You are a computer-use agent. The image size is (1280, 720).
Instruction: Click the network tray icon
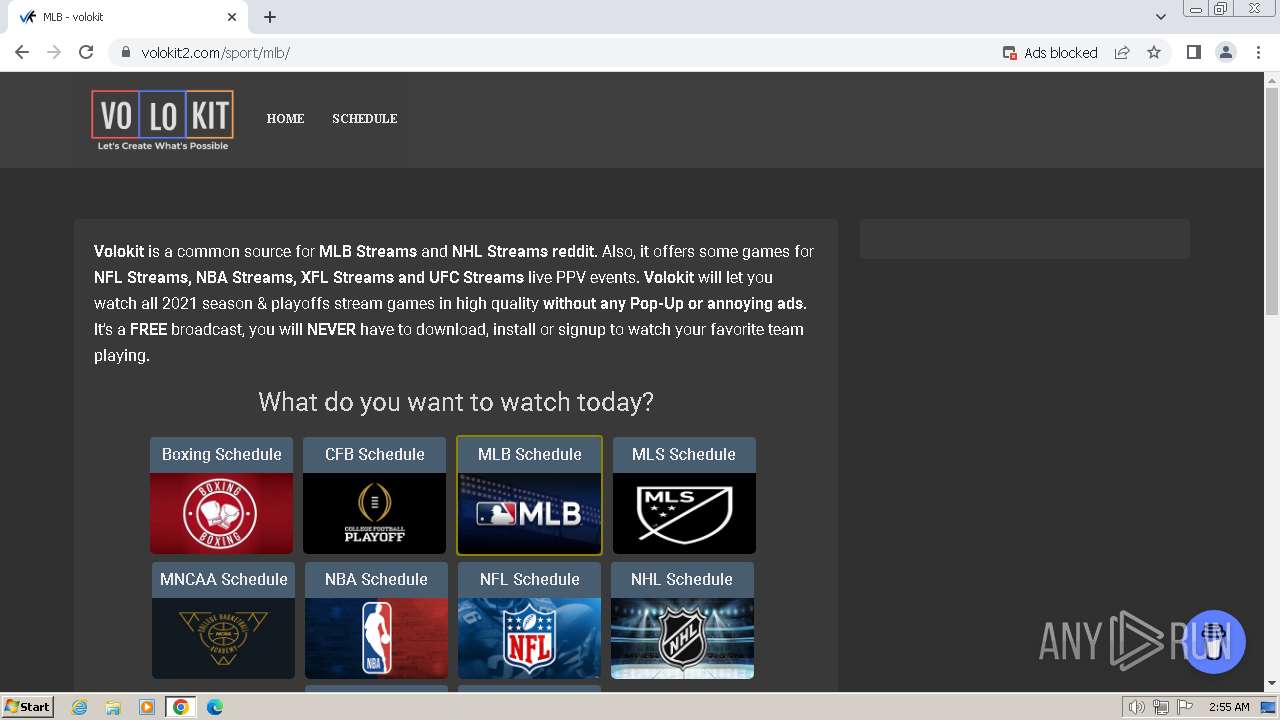point(1161,707)
